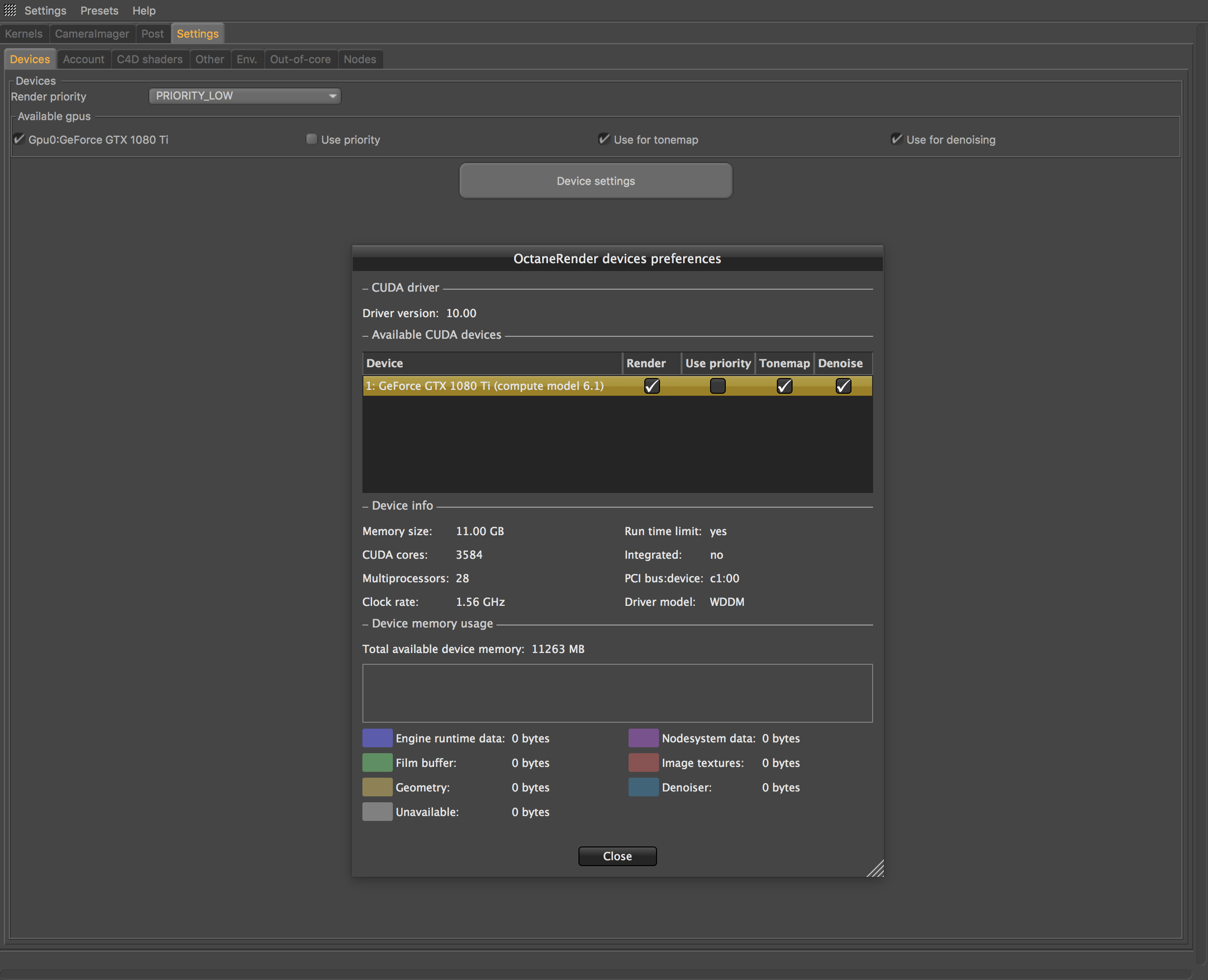Click the Engine runtime data color swatch
This screenshot has height=980, width=1208.
[377, 738]
